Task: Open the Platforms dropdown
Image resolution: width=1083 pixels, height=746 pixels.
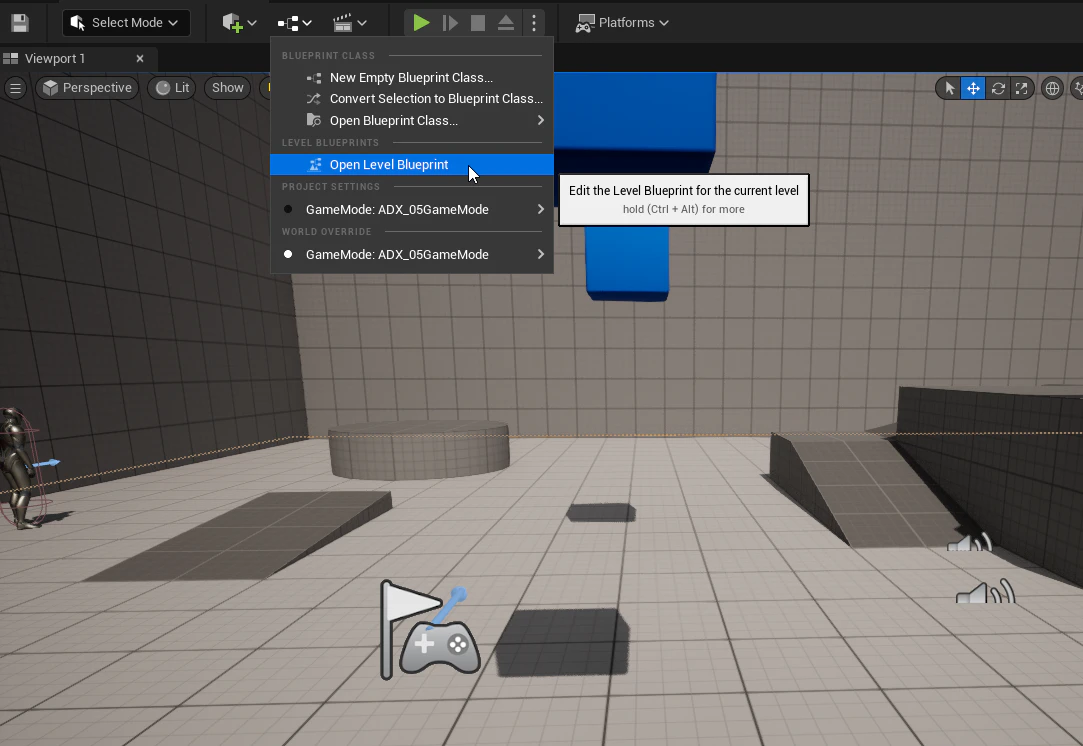Action: 622,23
